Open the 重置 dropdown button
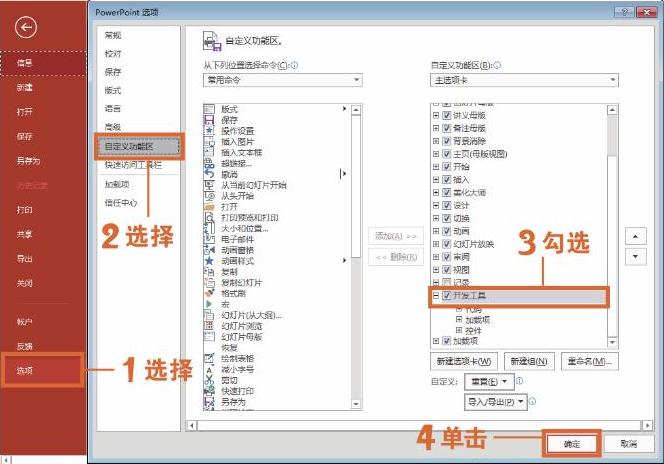 pyautogui.click(x=489, y=381)
